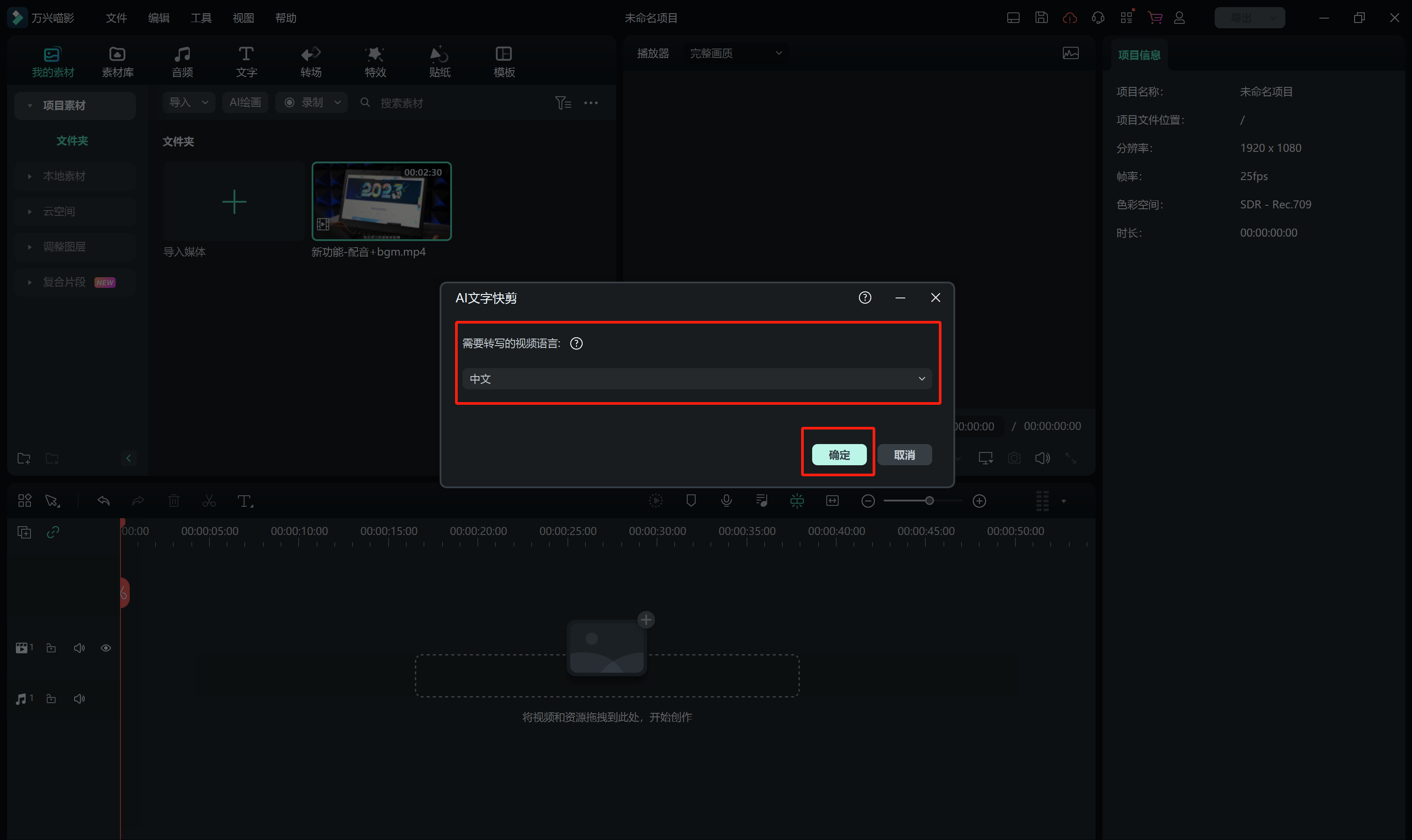Toggle lock on video track 1
1412x840 pixels.
[x=51, y=648]
